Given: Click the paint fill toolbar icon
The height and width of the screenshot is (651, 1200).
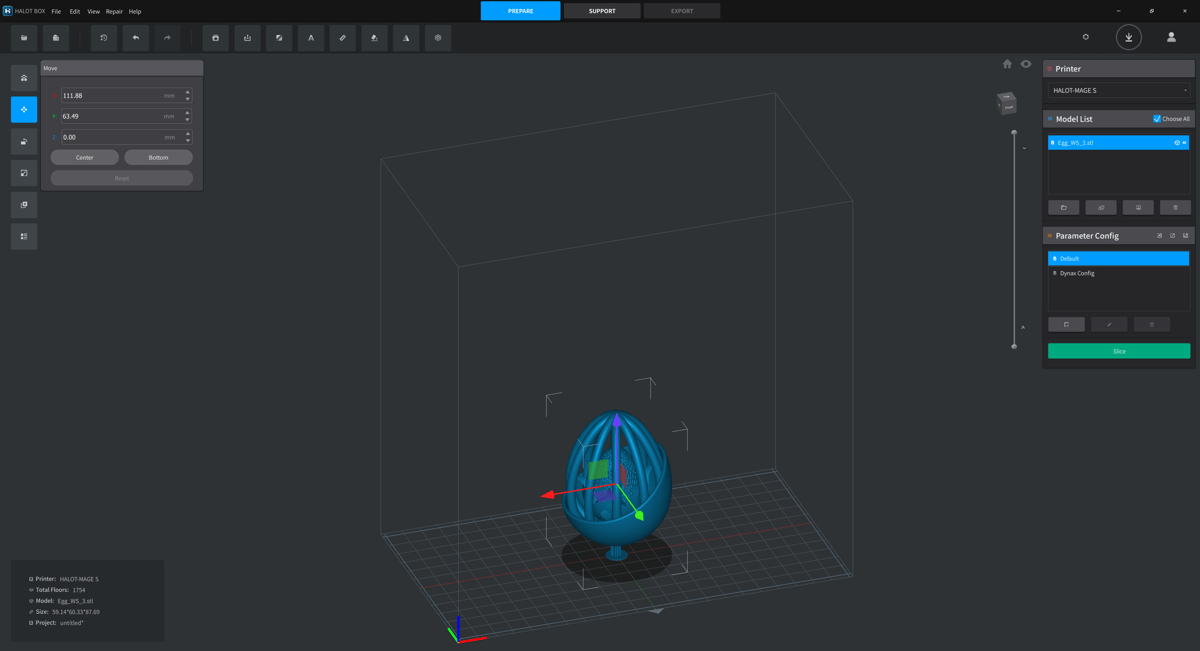Looking at the screenshot, I should (x=374, y=38).
